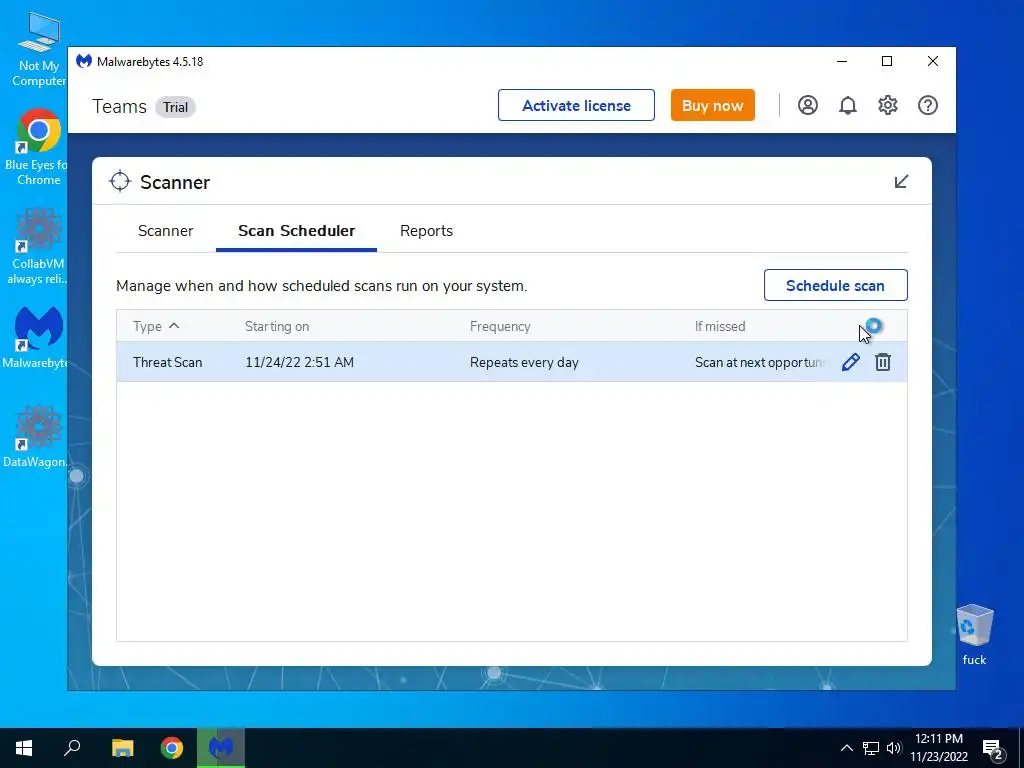1024x768 pixels.
Task: Open the recycle bin on the desktop
Action: click(974, 635)
